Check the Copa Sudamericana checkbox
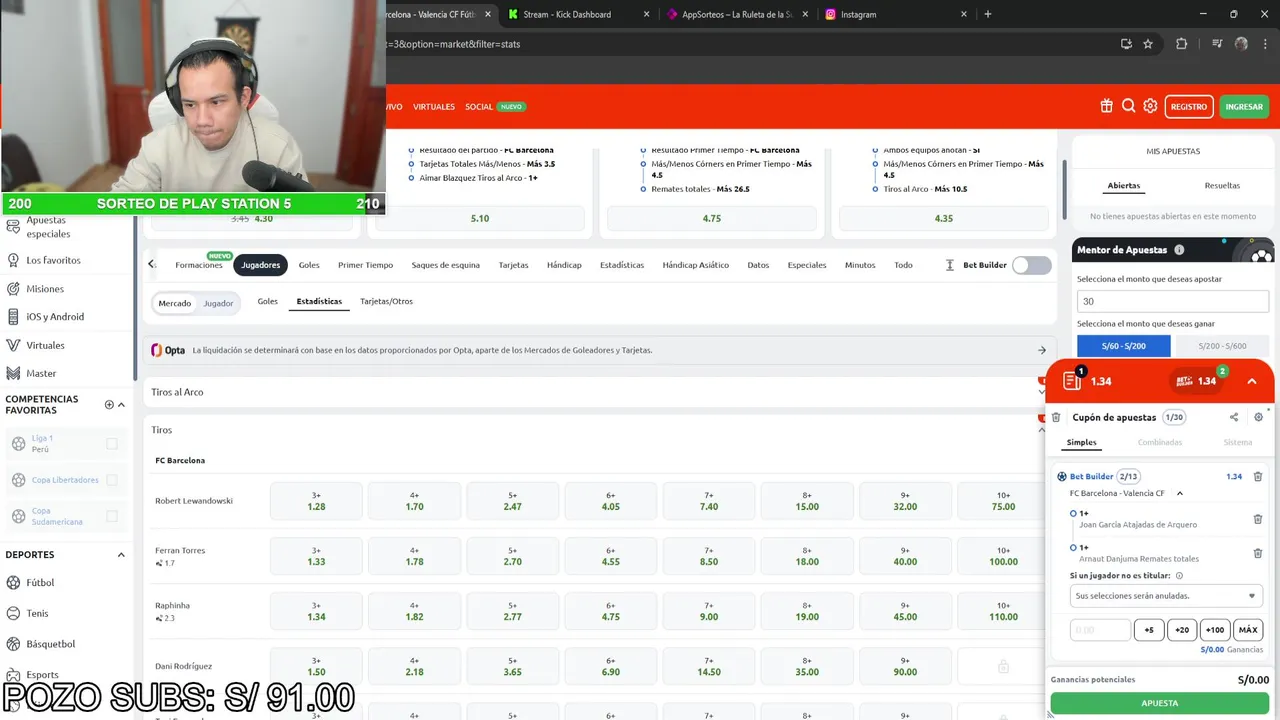The height and width of the screenshot is (720, 1280). pos(112,516)
